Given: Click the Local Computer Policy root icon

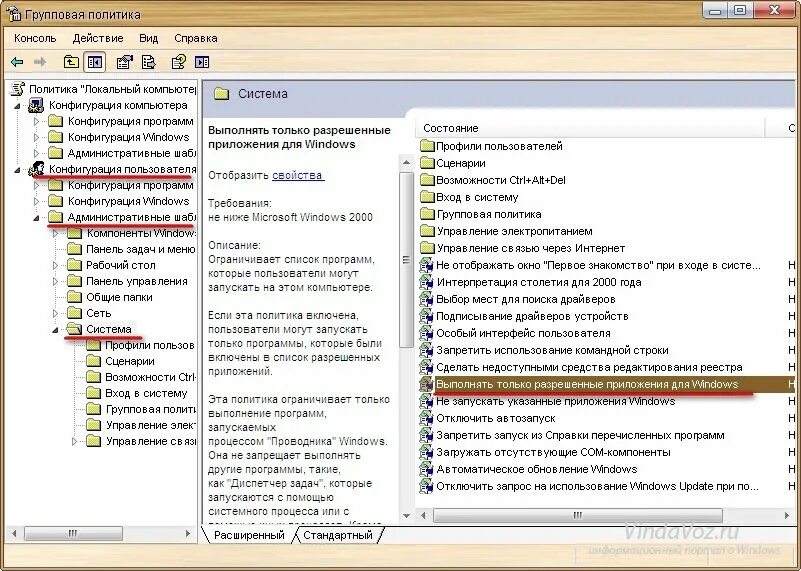Looking at the screenshot, I should (17, 89).
